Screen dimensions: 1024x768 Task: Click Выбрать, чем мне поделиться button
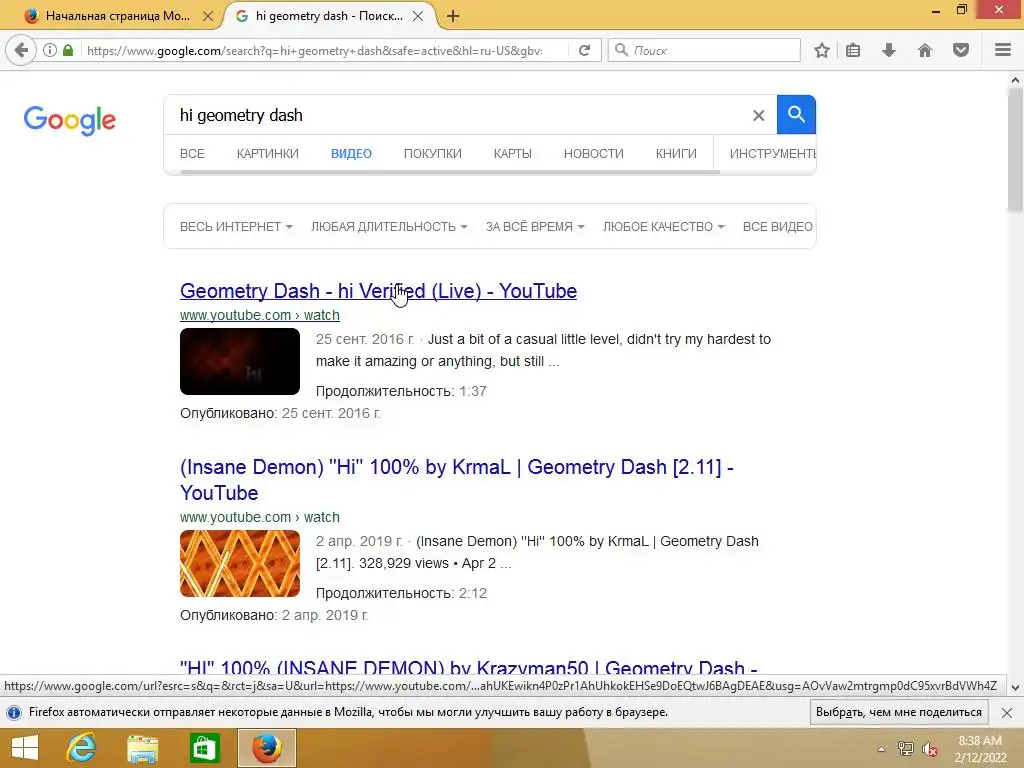[899, 712]
